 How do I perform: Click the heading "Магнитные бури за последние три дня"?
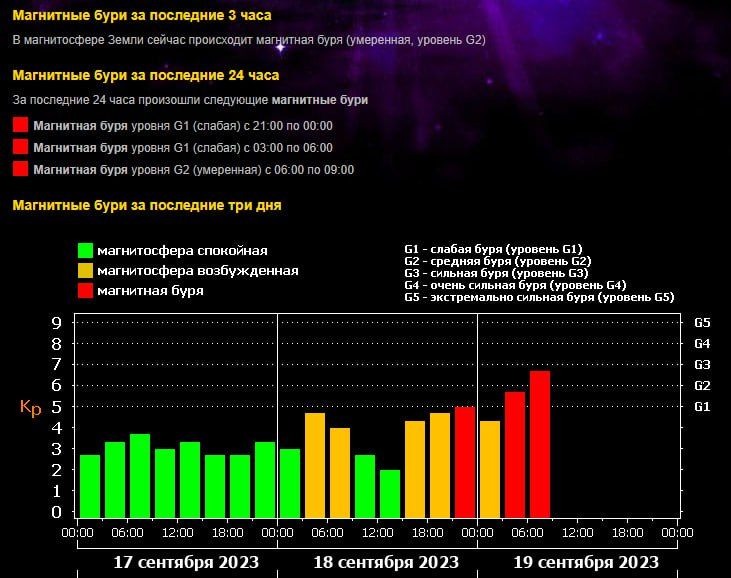coord(146,205)
